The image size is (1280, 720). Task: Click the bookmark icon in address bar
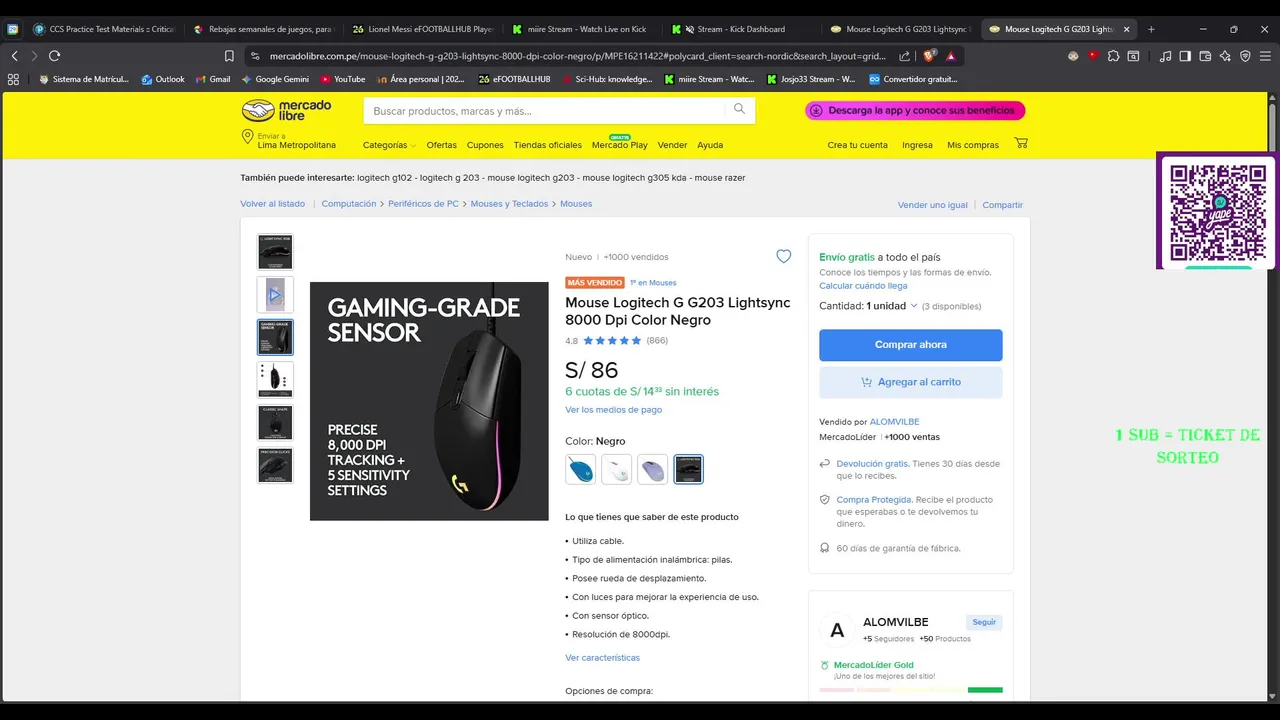[229, 56]
